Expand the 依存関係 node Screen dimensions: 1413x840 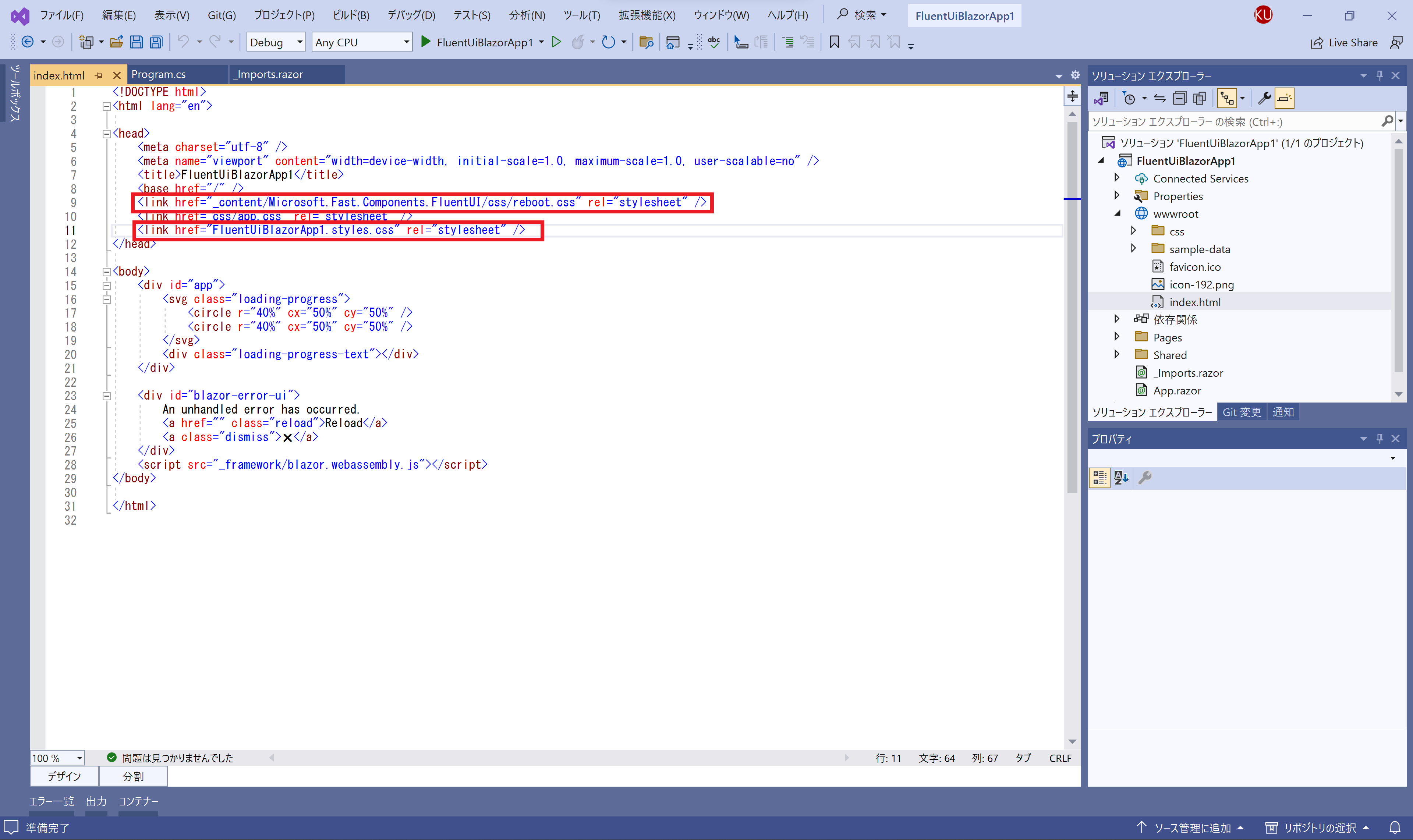click(x=1116, y=319)
